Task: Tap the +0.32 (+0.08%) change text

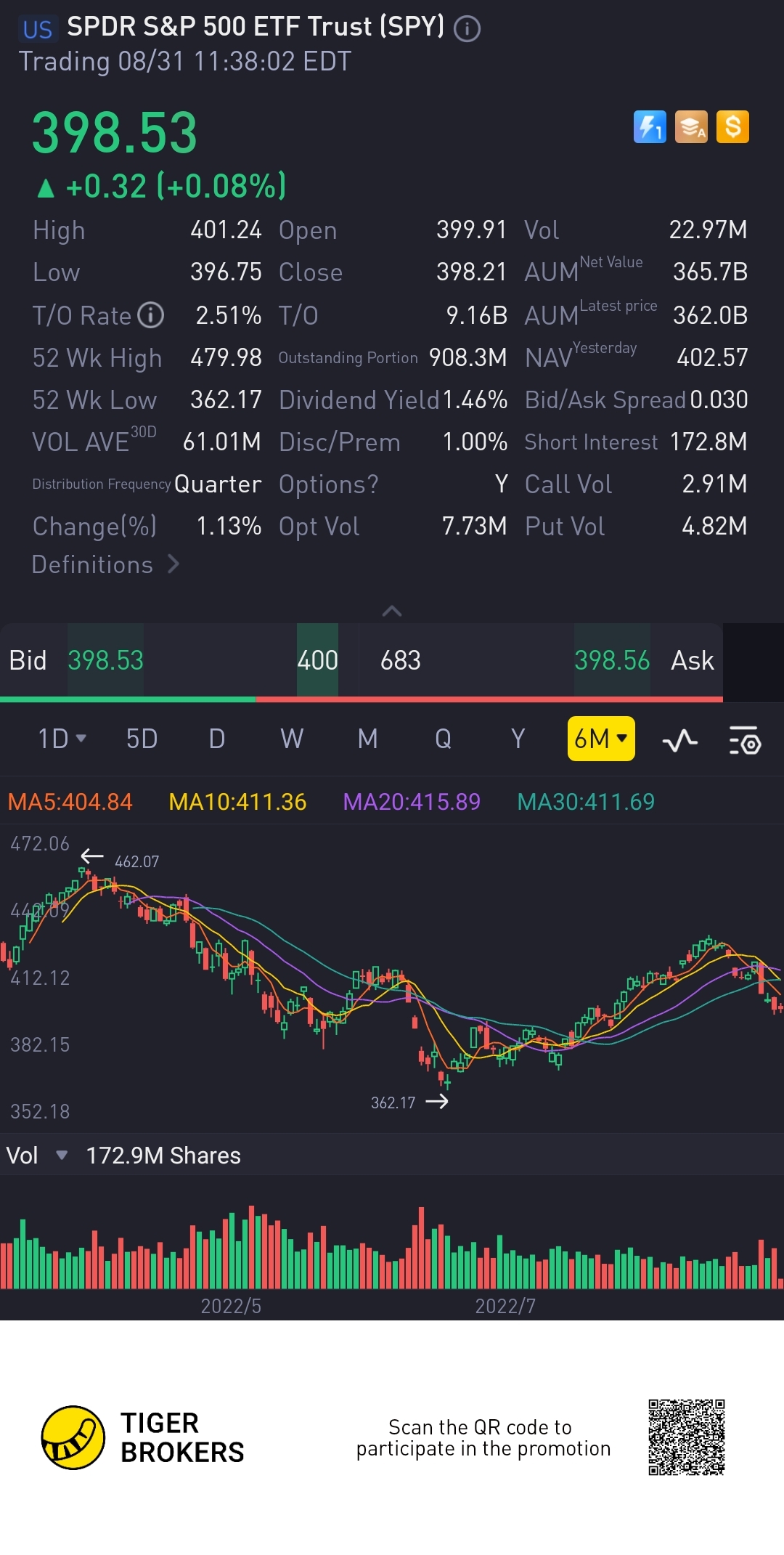Action: pyautogui.click(x=176, y=186)
